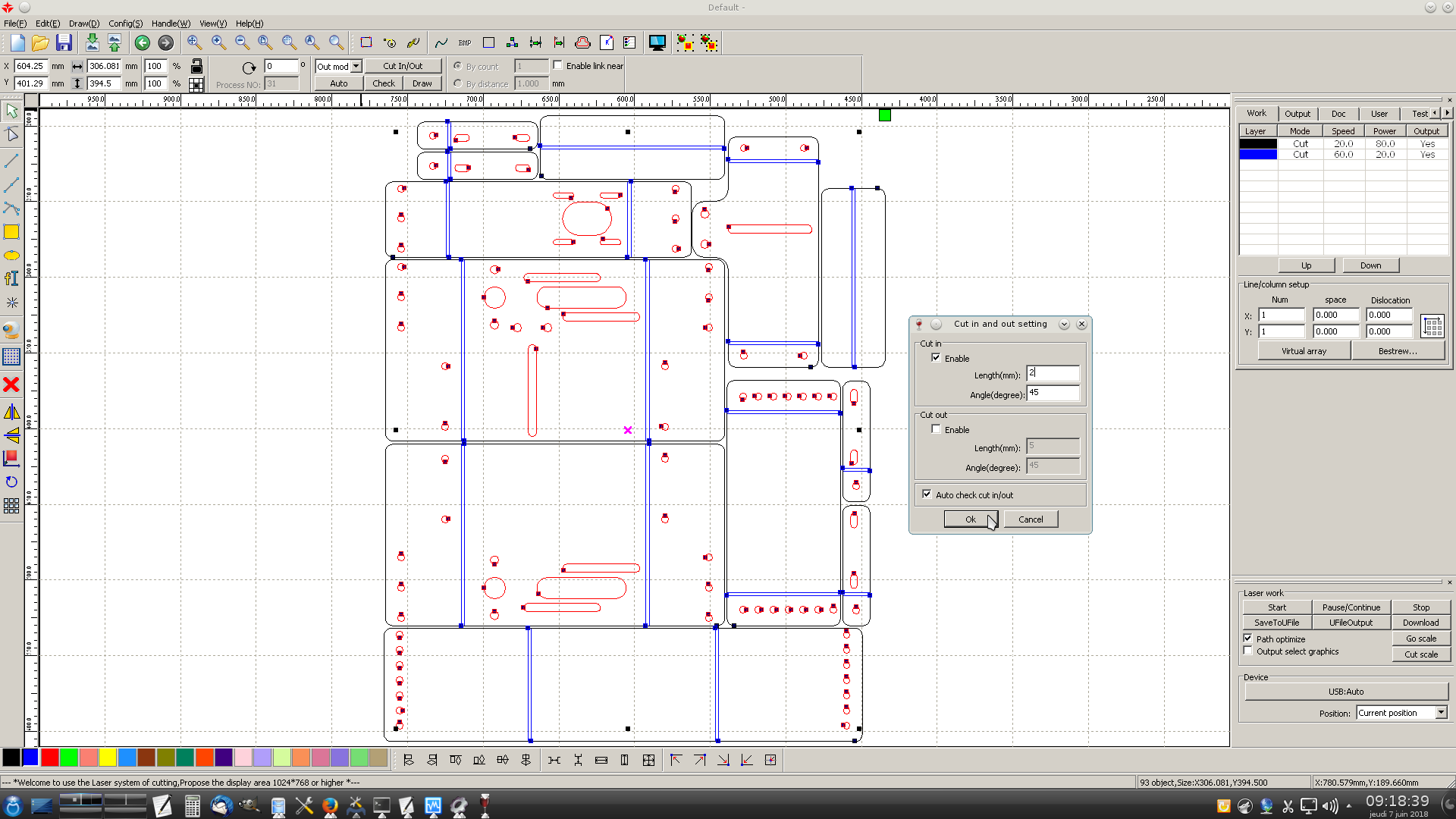Click the BMP bitmap tool icon

[465, 43]
